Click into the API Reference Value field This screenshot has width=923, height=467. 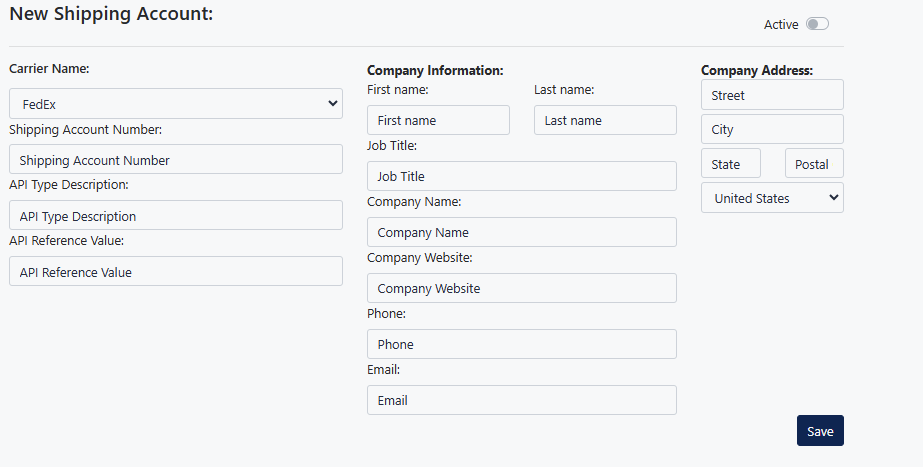[175, 271]
